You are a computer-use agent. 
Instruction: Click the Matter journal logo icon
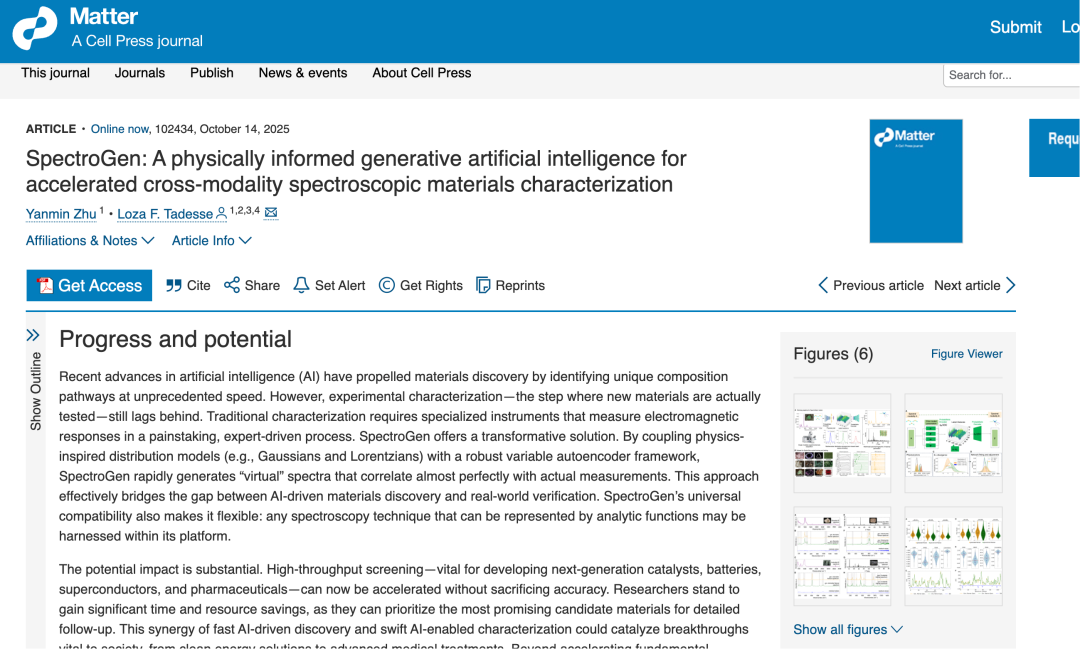(x=35, y=27)
